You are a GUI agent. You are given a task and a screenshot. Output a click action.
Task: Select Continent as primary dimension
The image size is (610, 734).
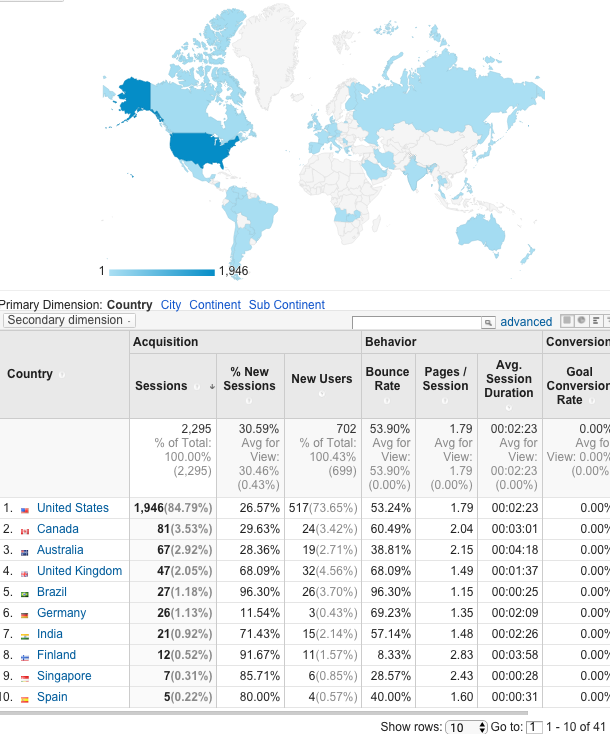coord(215,305)
